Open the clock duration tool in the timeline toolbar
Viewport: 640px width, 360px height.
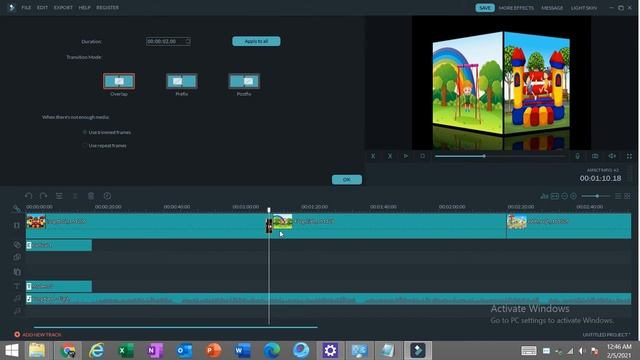107,196
